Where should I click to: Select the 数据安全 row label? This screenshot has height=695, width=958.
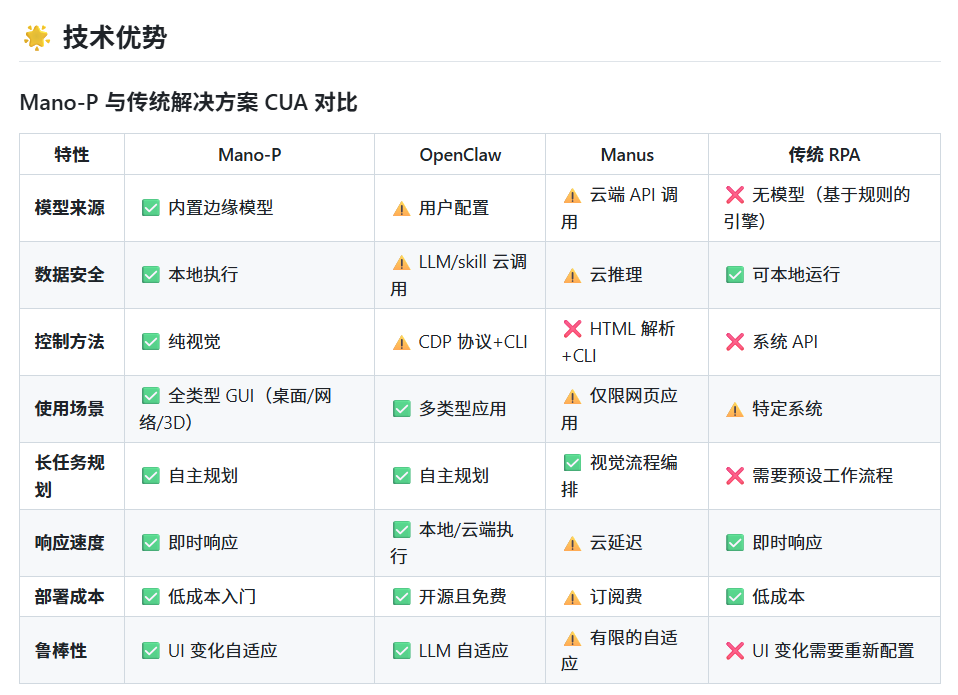click(70, 275)
